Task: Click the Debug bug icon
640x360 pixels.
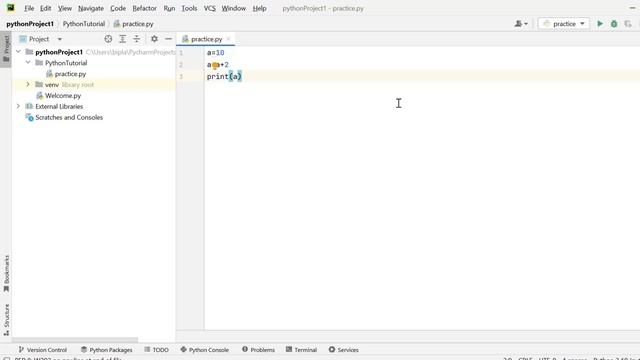Action: (x=614, y=24)
